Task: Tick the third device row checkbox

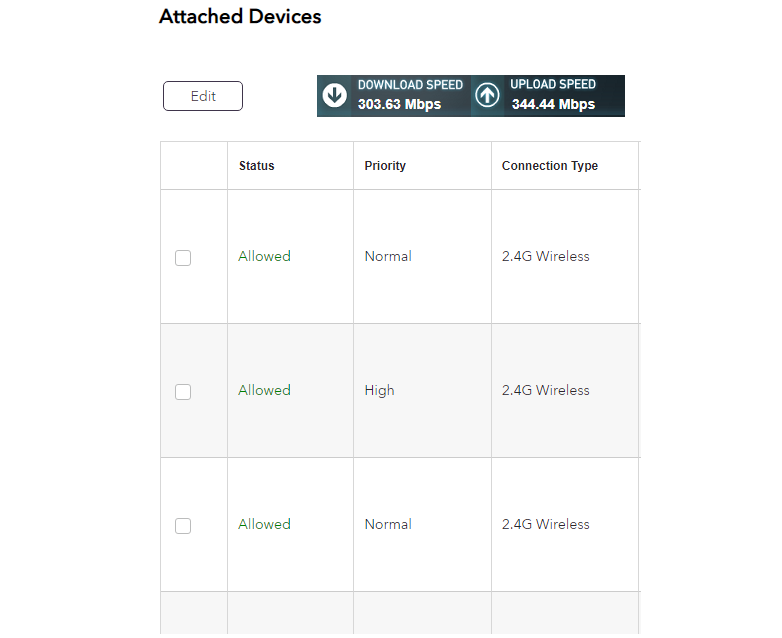Action: tap(183, 526)
